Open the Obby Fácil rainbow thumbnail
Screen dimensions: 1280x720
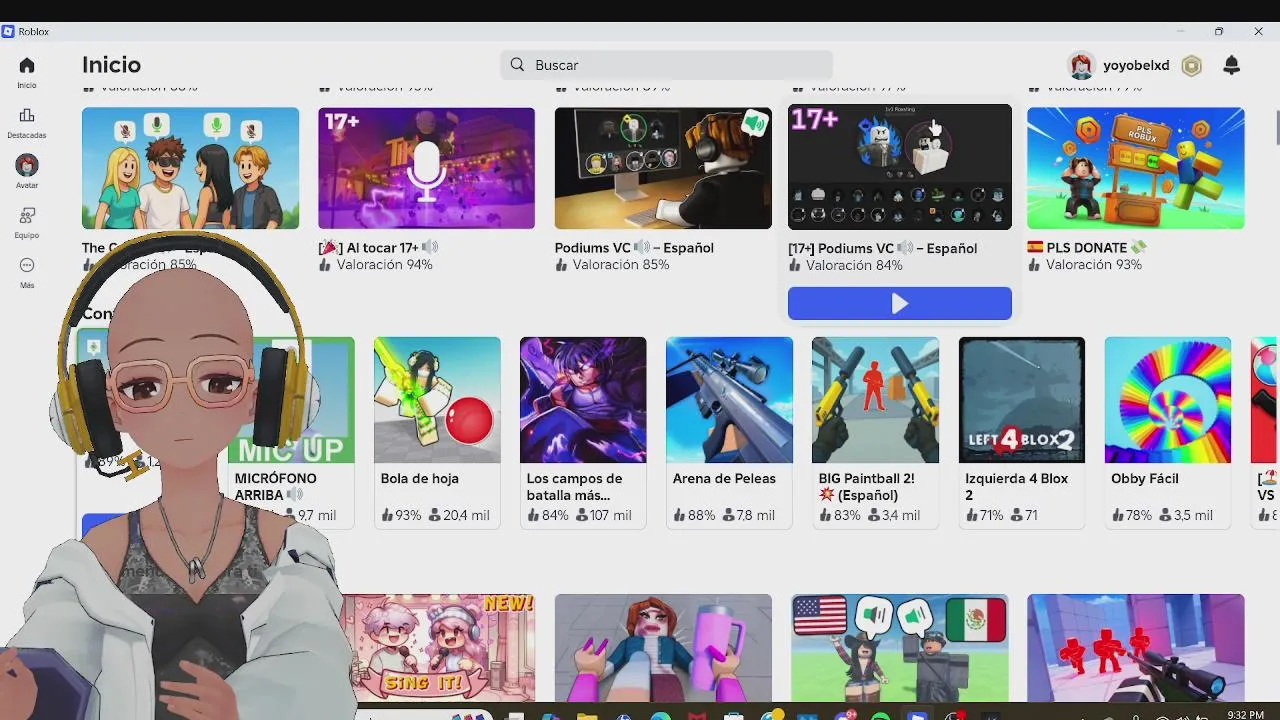pyautogui.click(x=1168, y=400)
